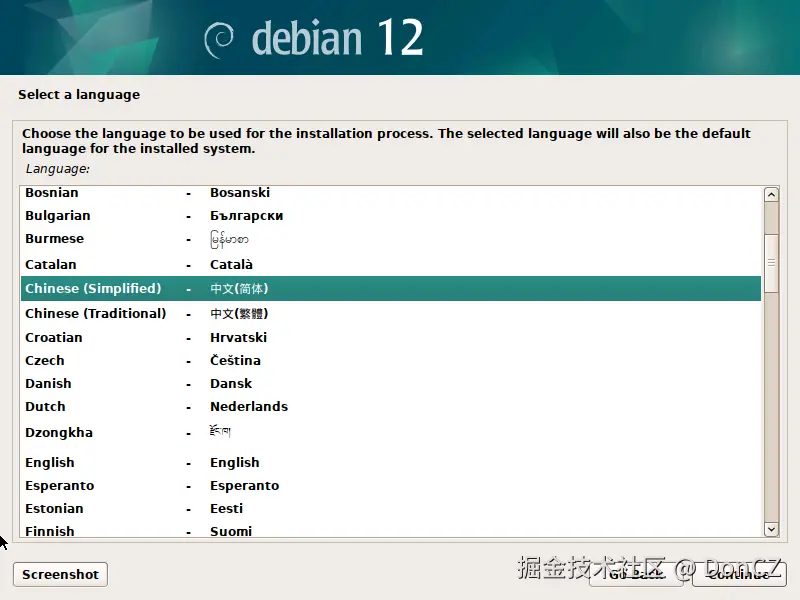Pick Burmese in the language list
The image size is (800, 600).
[391, 239]
